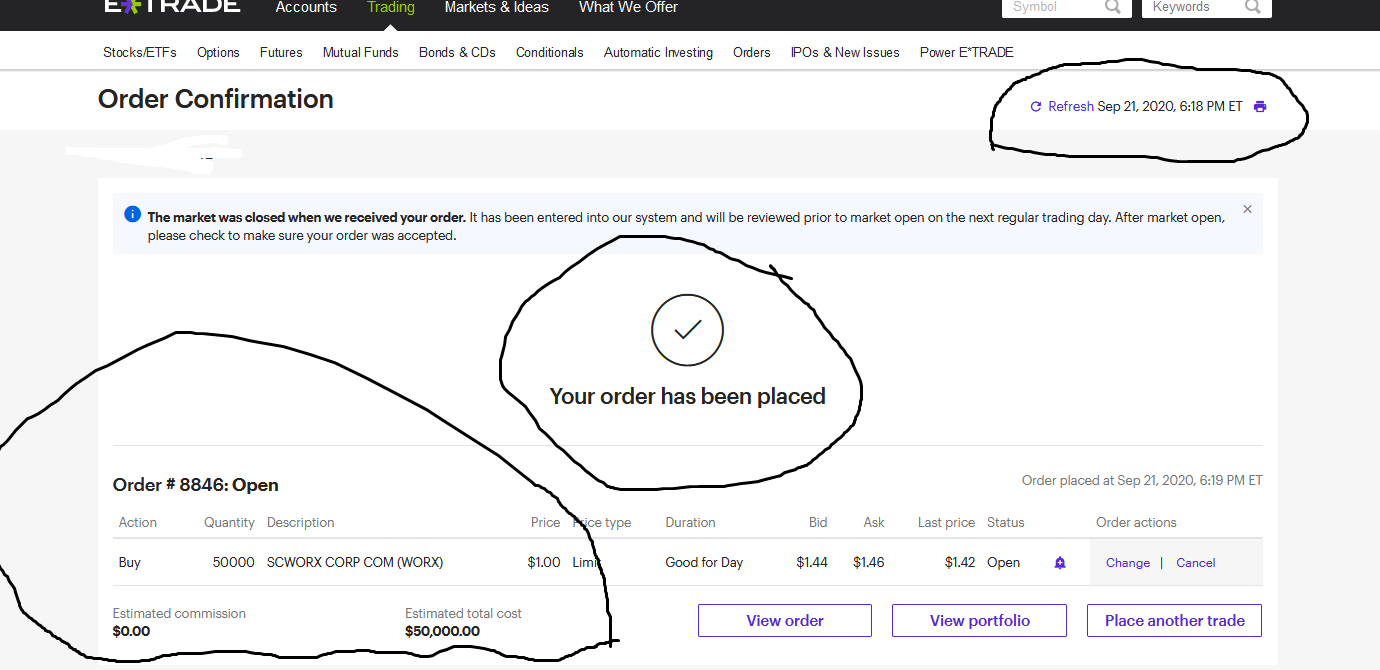Go to the Bonds & CDs tab

pos(457,52)
